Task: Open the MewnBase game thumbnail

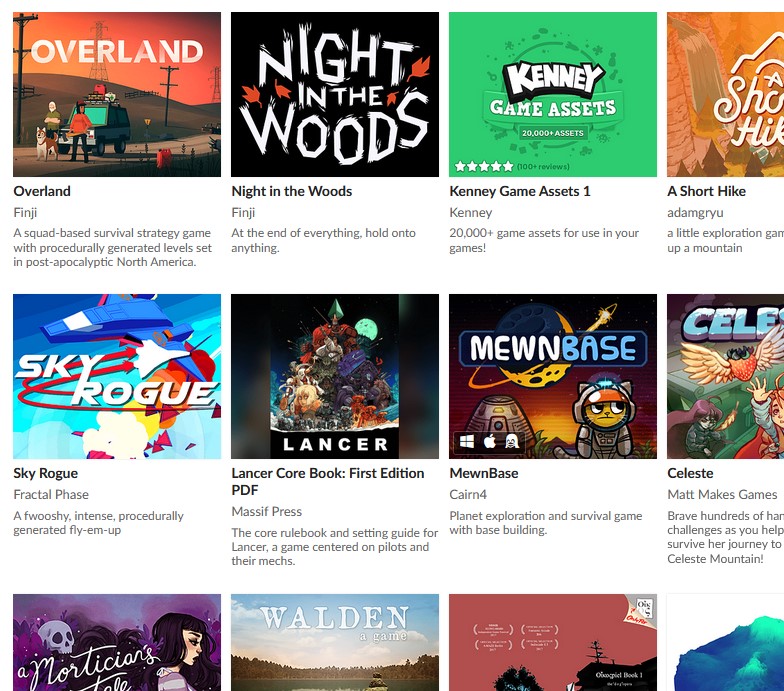Action: point(553,376)
